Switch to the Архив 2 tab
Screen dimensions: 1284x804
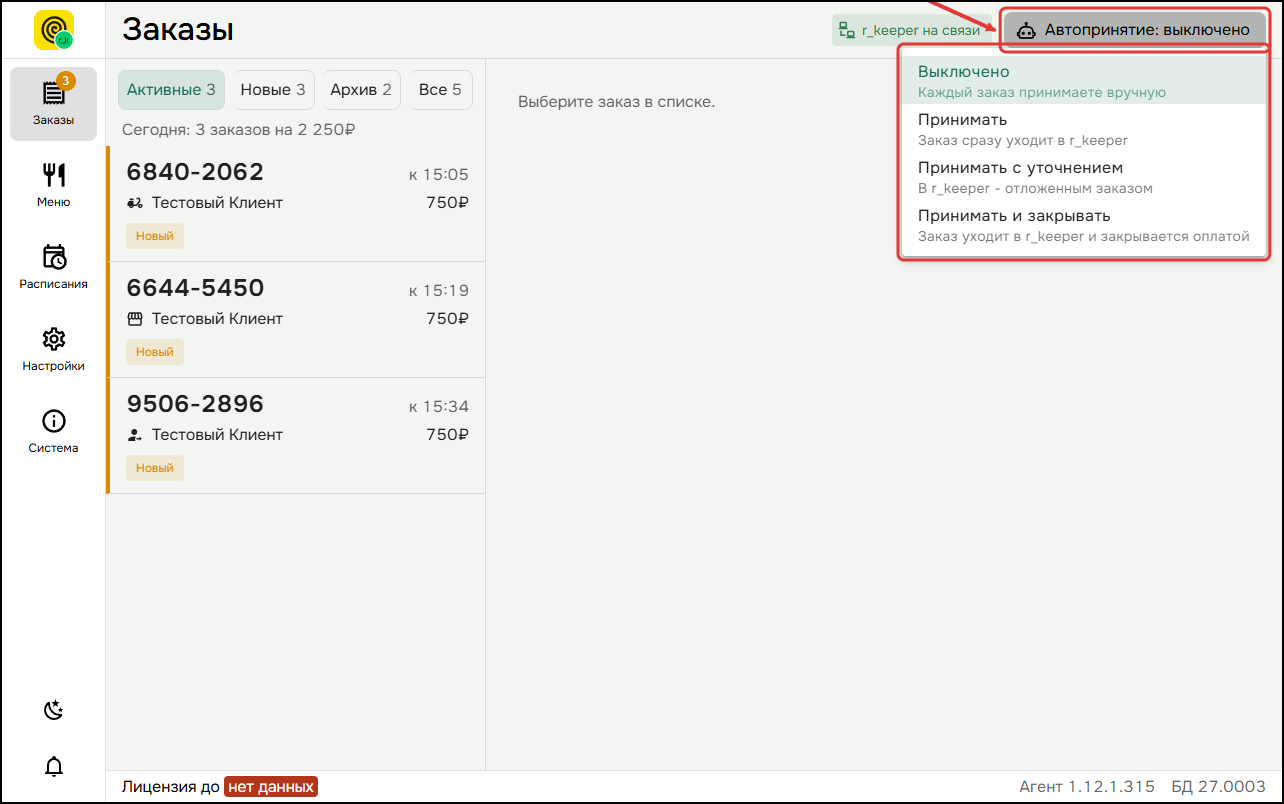click(x=361, y=90)
